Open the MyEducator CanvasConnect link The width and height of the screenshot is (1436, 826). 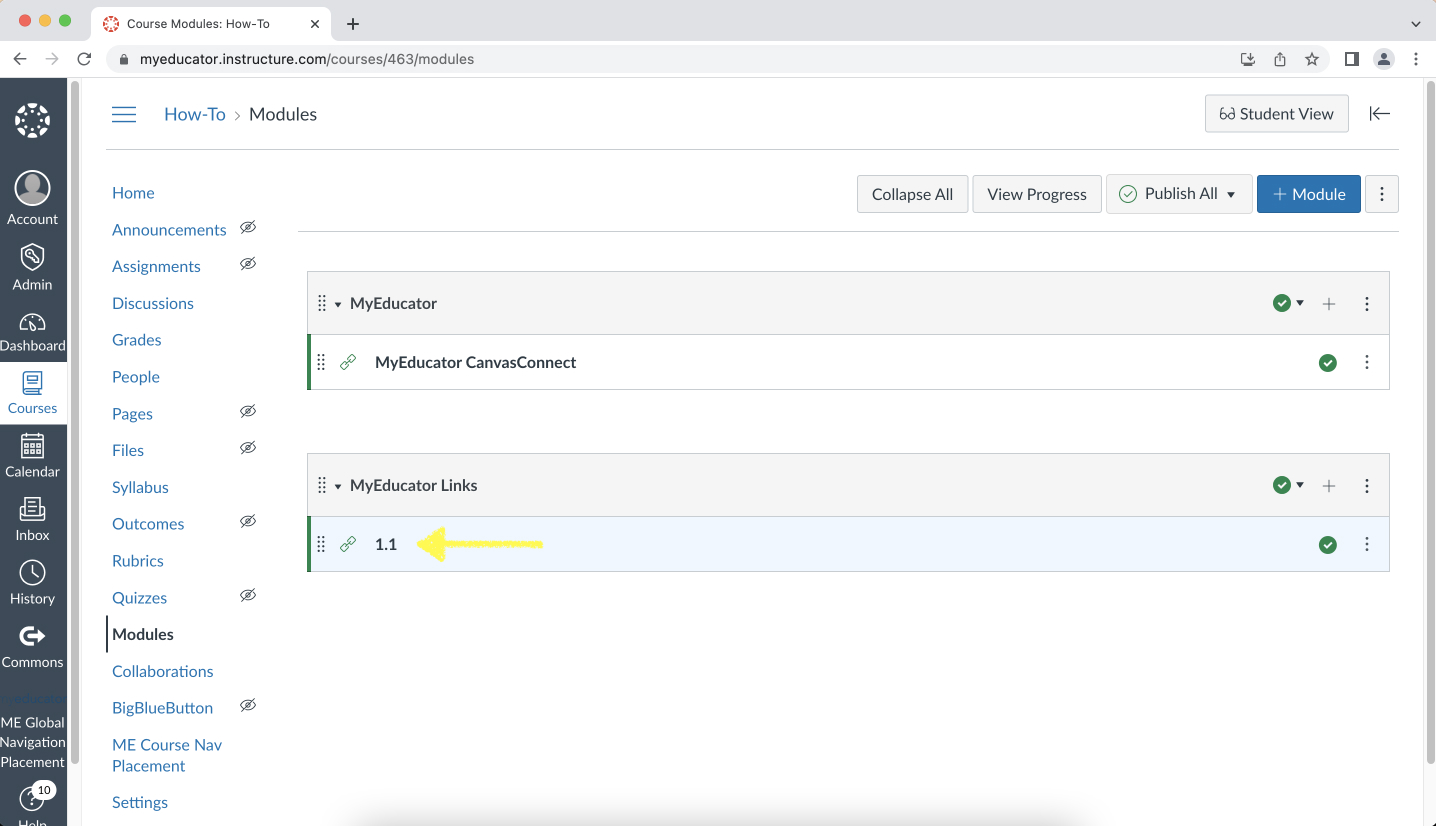(475, 362)
